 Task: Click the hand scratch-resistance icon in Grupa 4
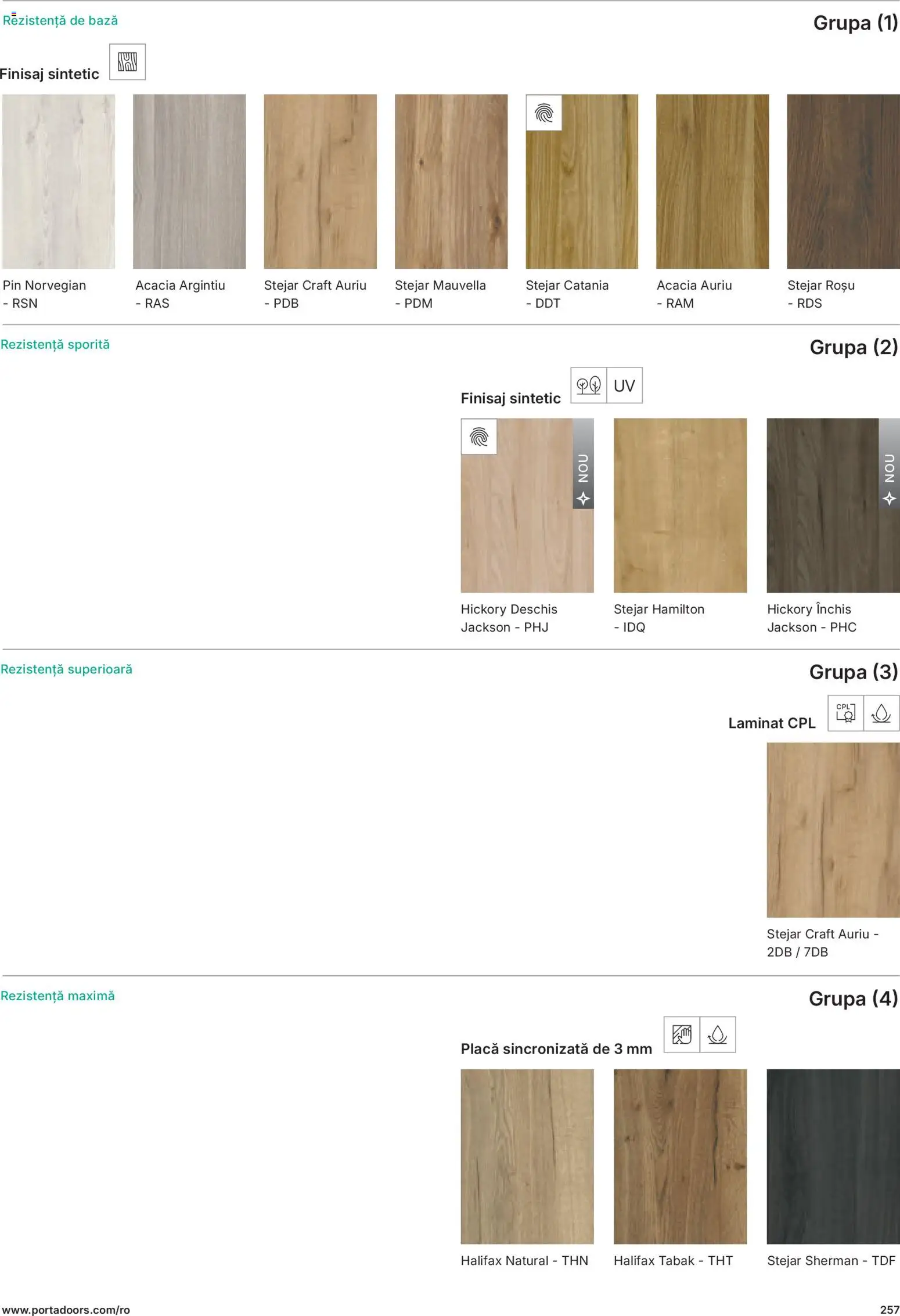(x=682, y=1034)
